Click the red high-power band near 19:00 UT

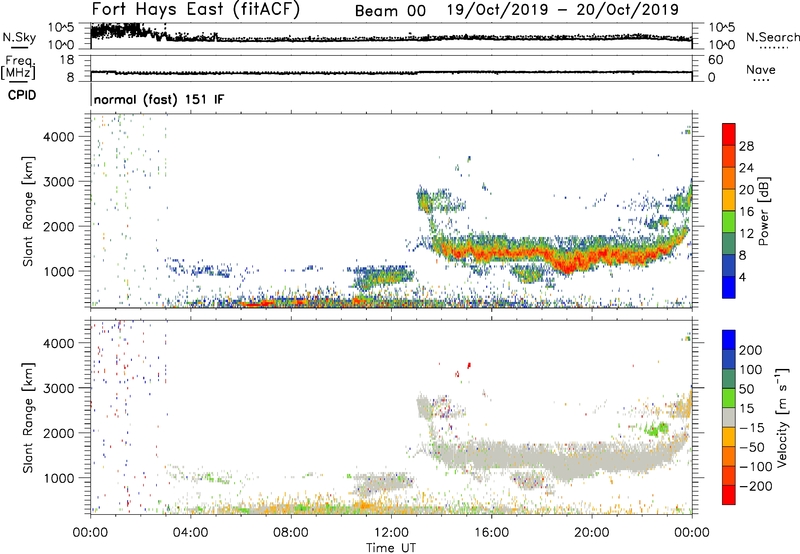coord(567,264)
